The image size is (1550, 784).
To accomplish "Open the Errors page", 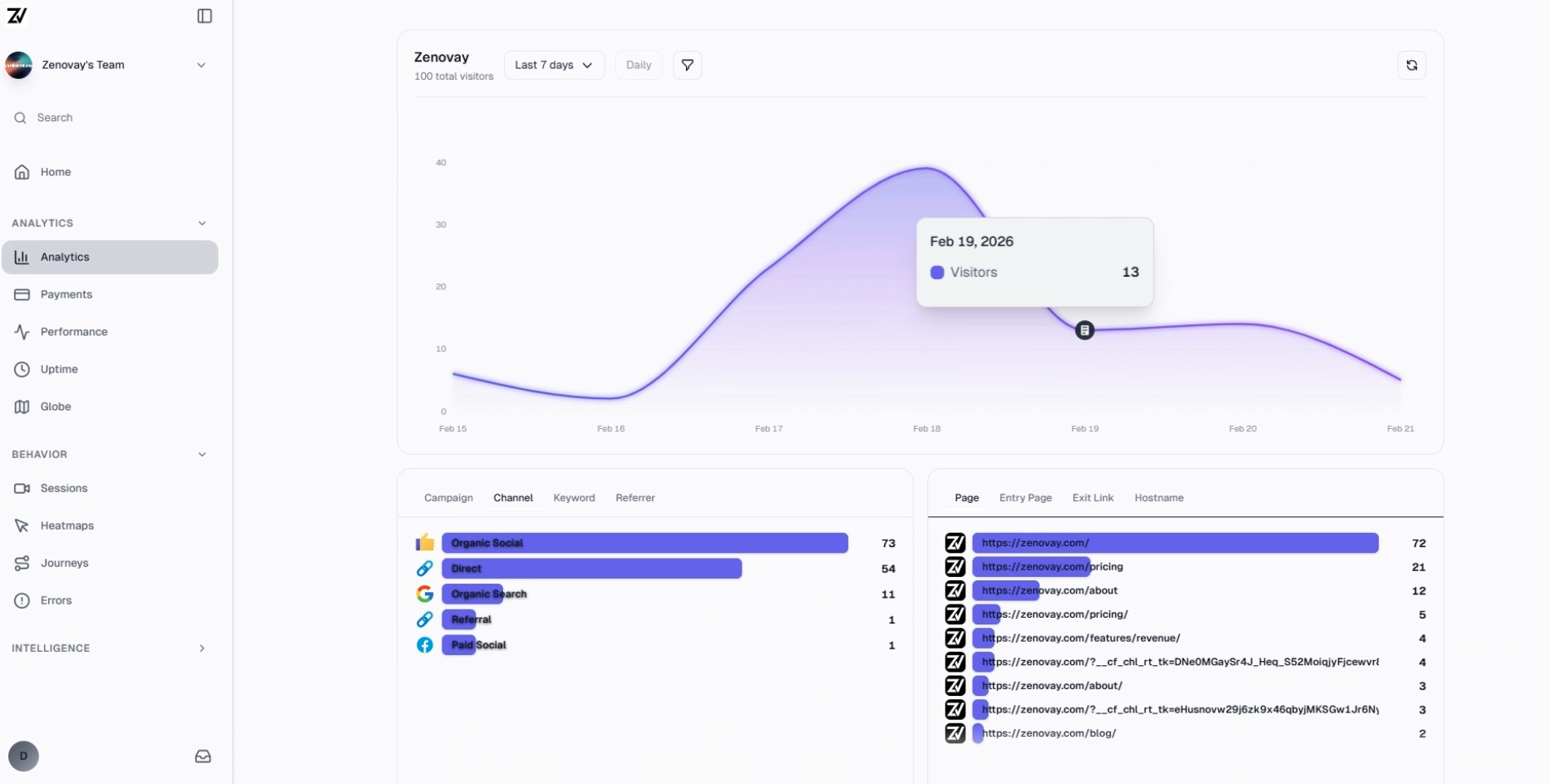I will pyautogui.click(x=55, y=600).
